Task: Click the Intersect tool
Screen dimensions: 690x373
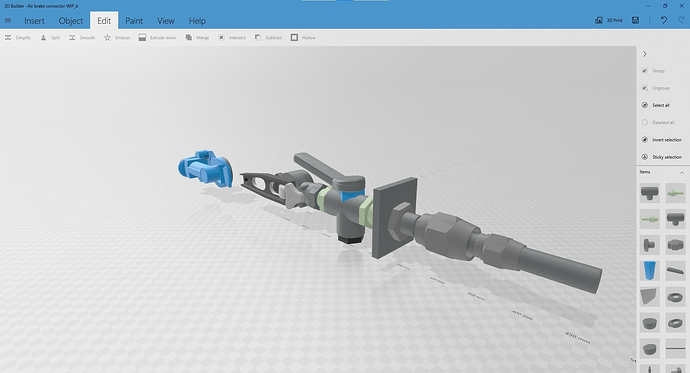Action: click(x=232, y=38)
